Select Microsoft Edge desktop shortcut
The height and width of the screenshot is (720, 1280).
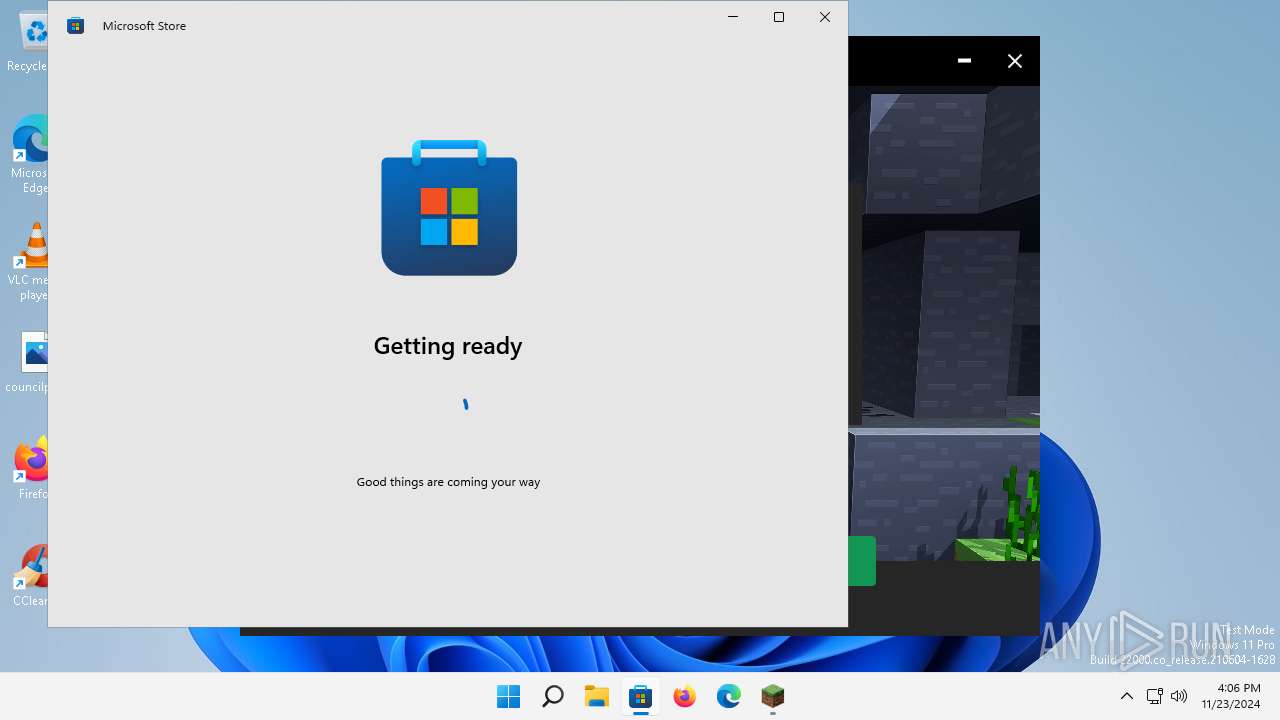point(28,154)
